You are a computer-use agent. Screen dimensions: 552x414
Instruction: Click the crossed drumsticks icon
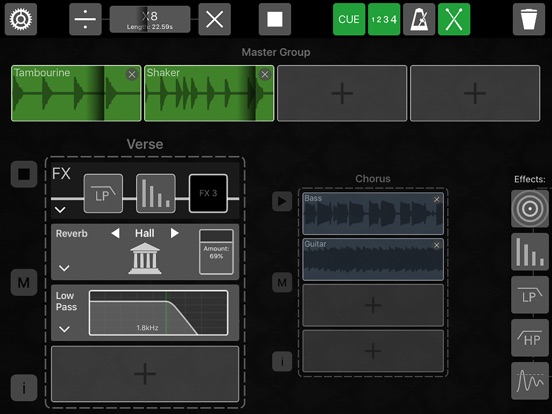point(454,19)
